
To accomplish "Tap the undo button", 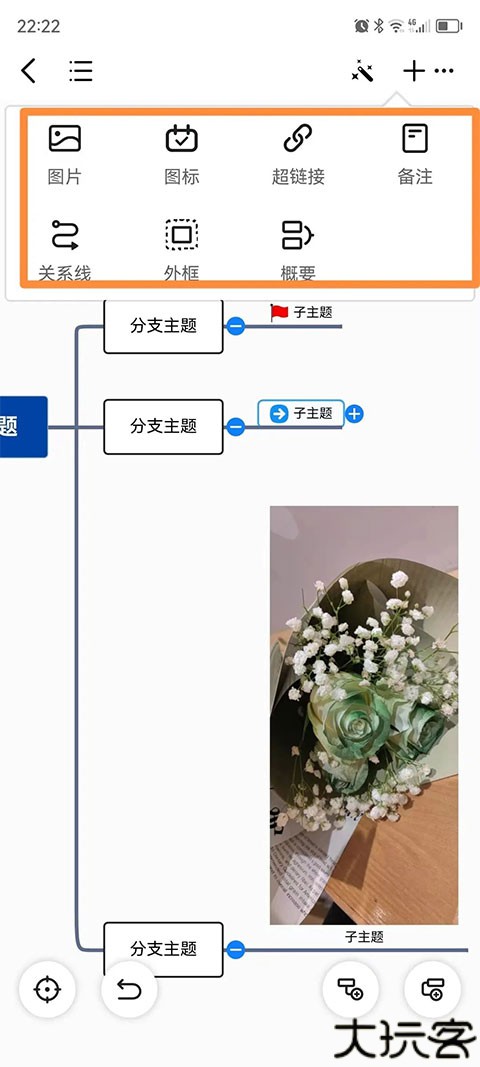I will pos(129,989).
